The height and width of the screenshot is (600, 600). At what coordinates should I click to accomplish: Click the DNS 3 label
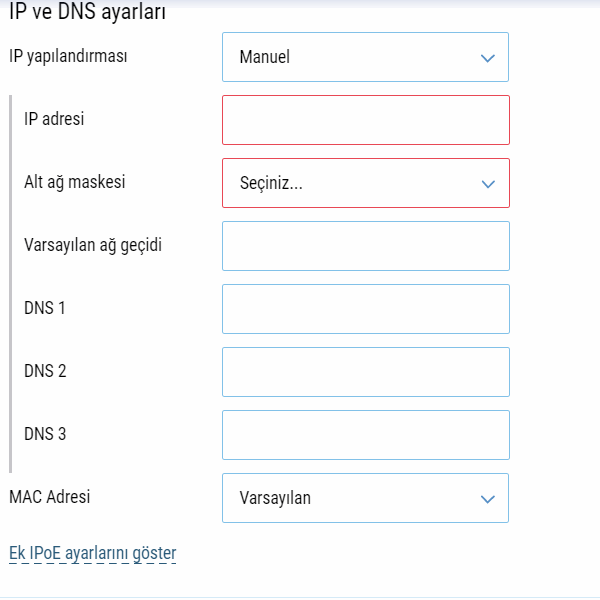(x=45, y=434)
